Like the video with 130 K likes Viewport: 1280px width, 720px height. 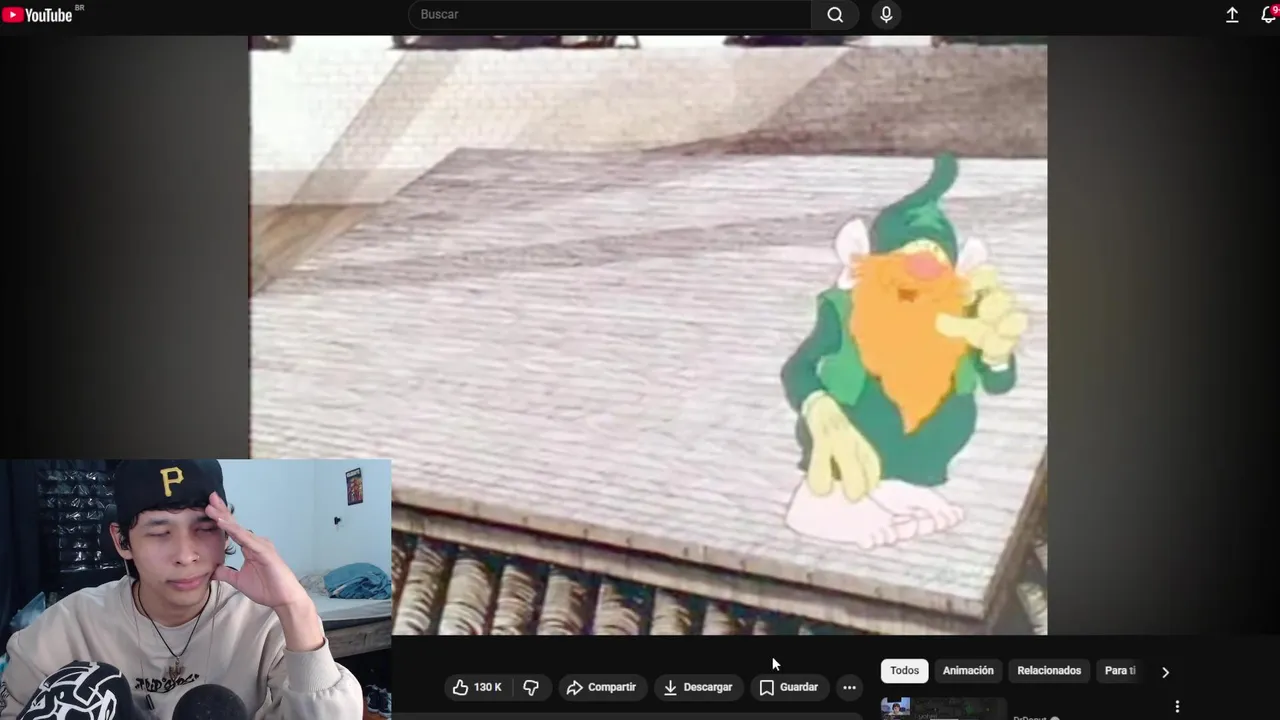click(477, 687)
